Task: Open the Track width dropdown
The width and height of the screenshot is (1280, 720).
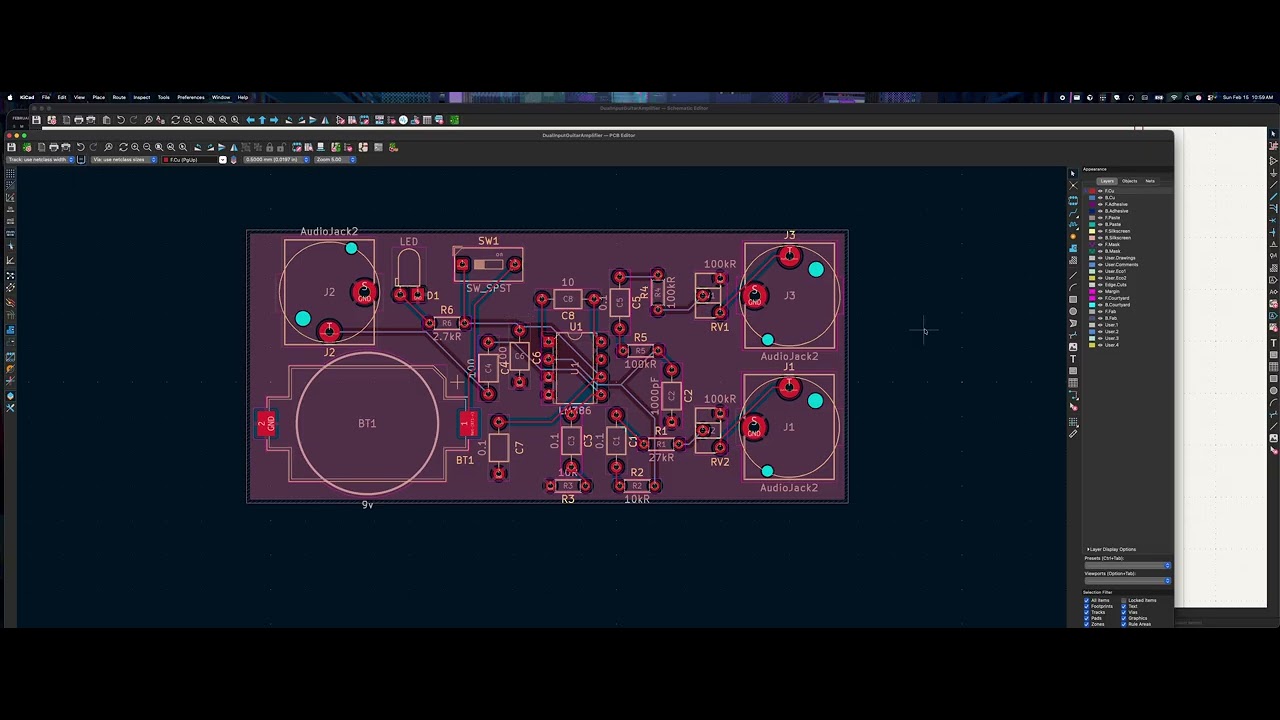Action: [x=40, y=159]
